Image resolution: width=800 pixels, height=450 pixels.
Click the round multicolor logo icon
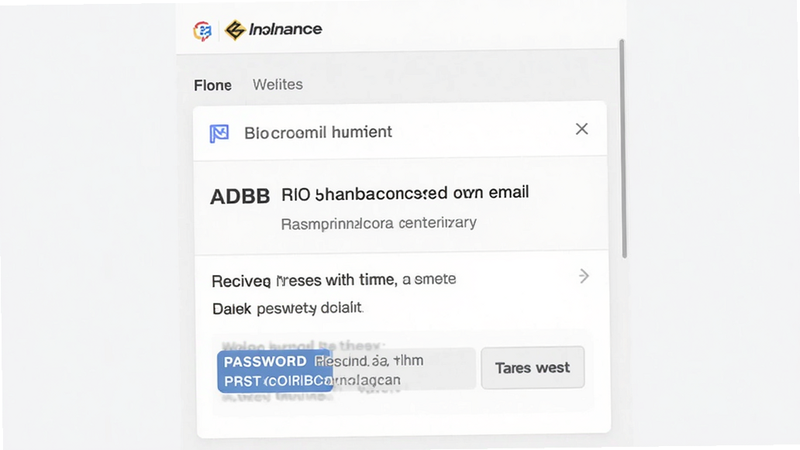pyautogui.click(x=203, y=31)
